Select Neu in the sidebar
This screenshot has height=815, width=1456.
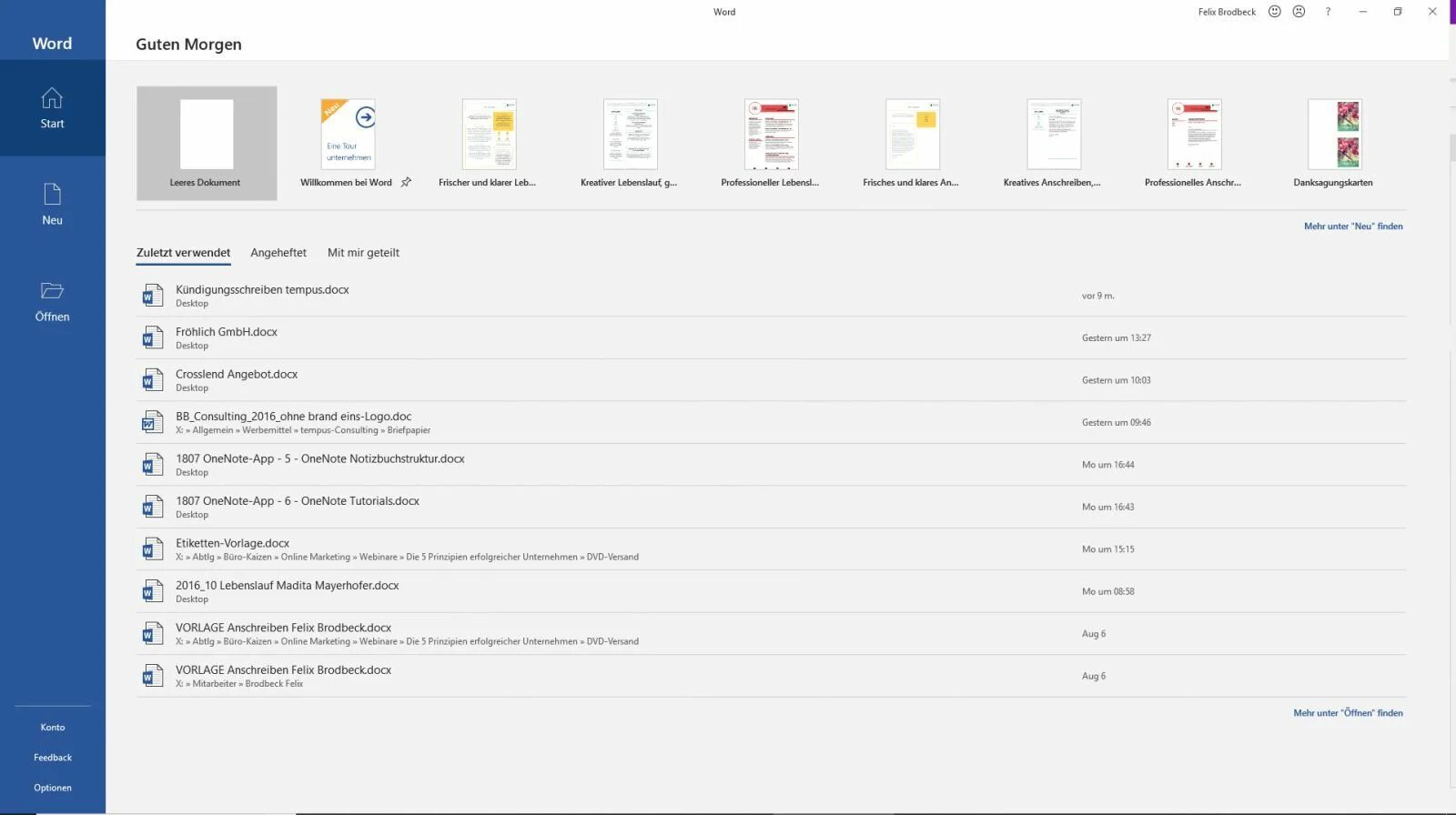click(x=52, y=205)
